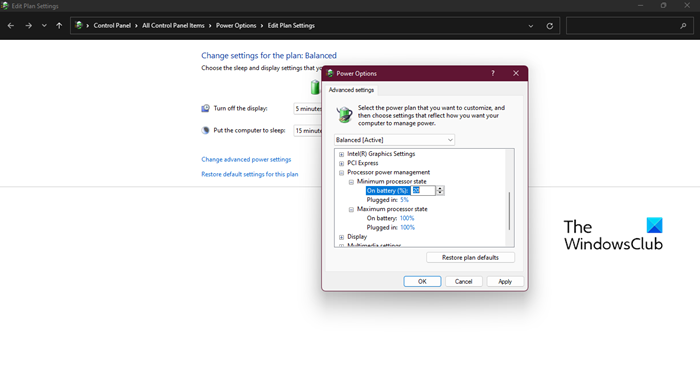This screenshot has height=369, width=700.
Task: Click Change advanced power settings link
Action: [246, 159]
